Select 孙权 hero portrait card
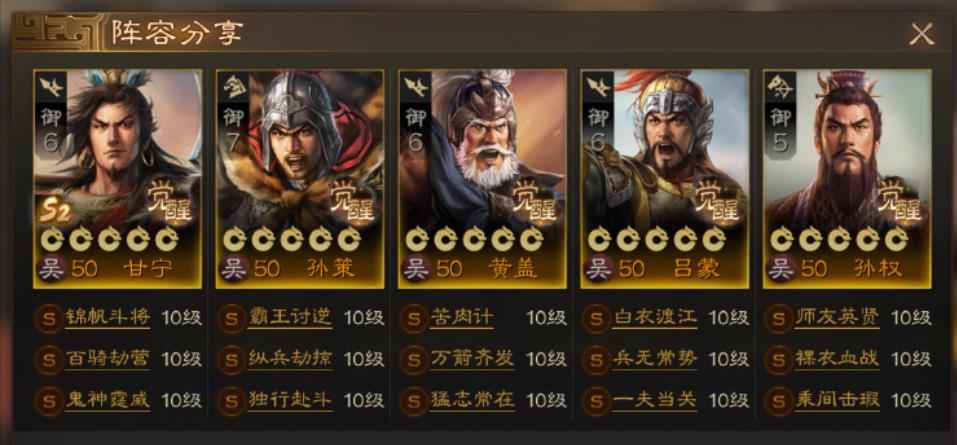The image size is (957, 445). pyautogui.click(x=847, y=179)
